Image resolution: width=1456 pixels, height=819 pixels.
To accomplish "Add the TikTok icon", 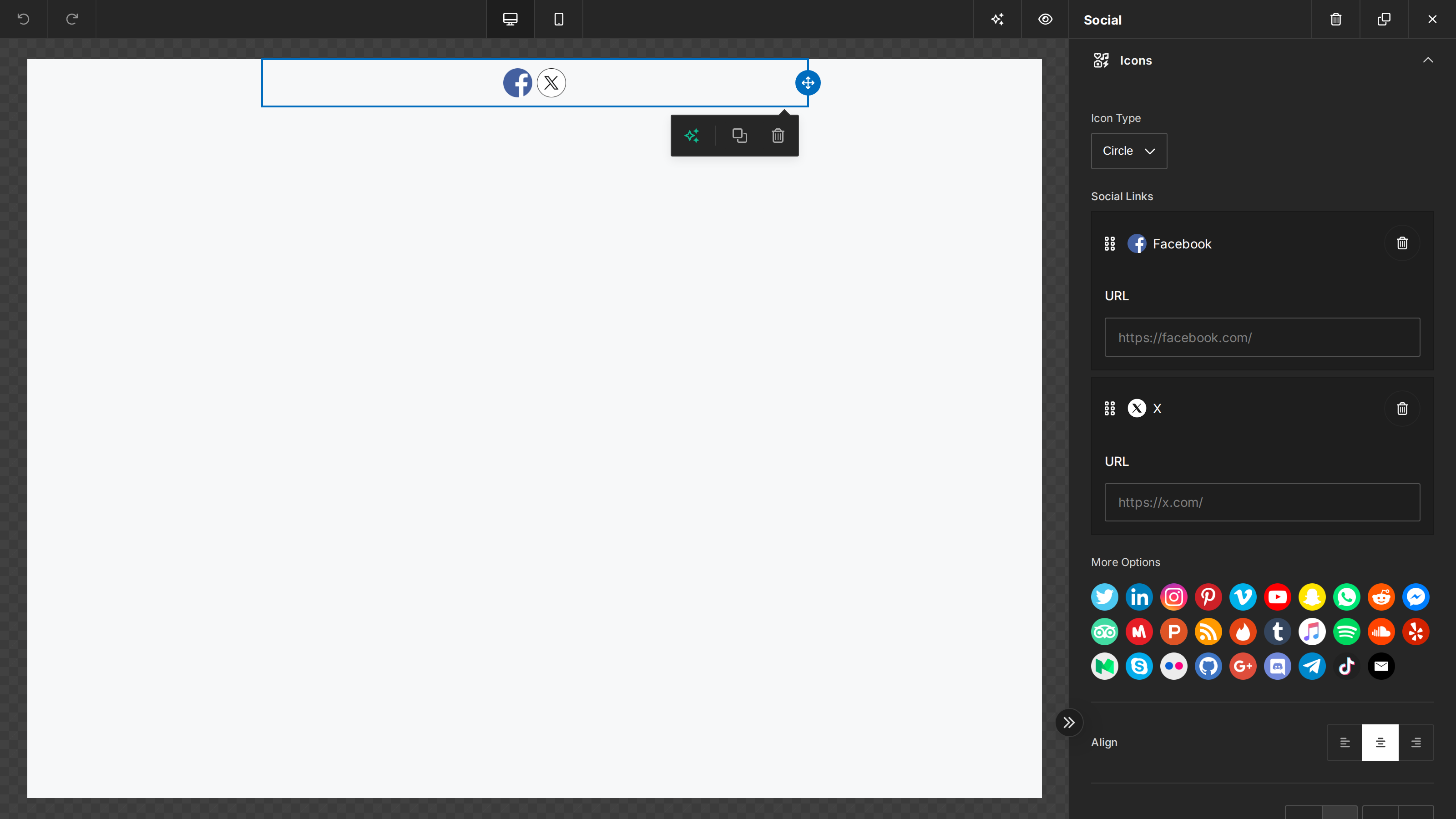I will click(x=1346, y=666).
